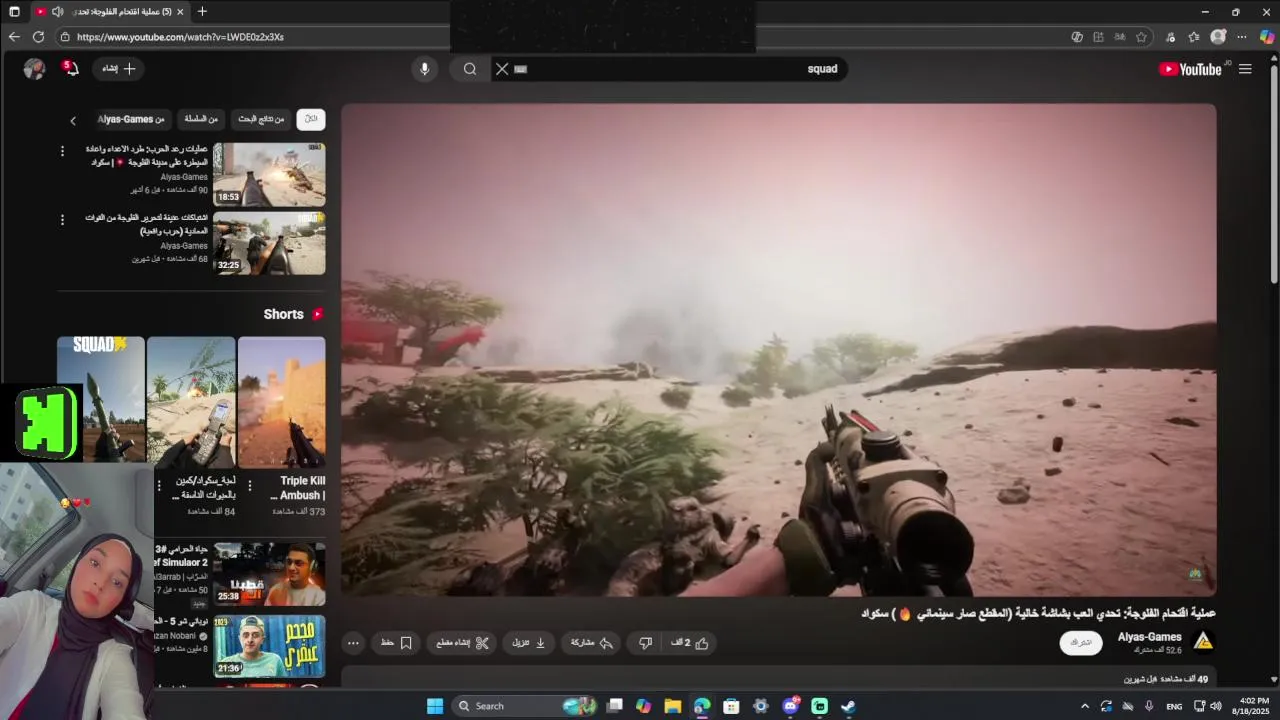Open the Alyas-Games channel avatar

tap(1203, 641)
